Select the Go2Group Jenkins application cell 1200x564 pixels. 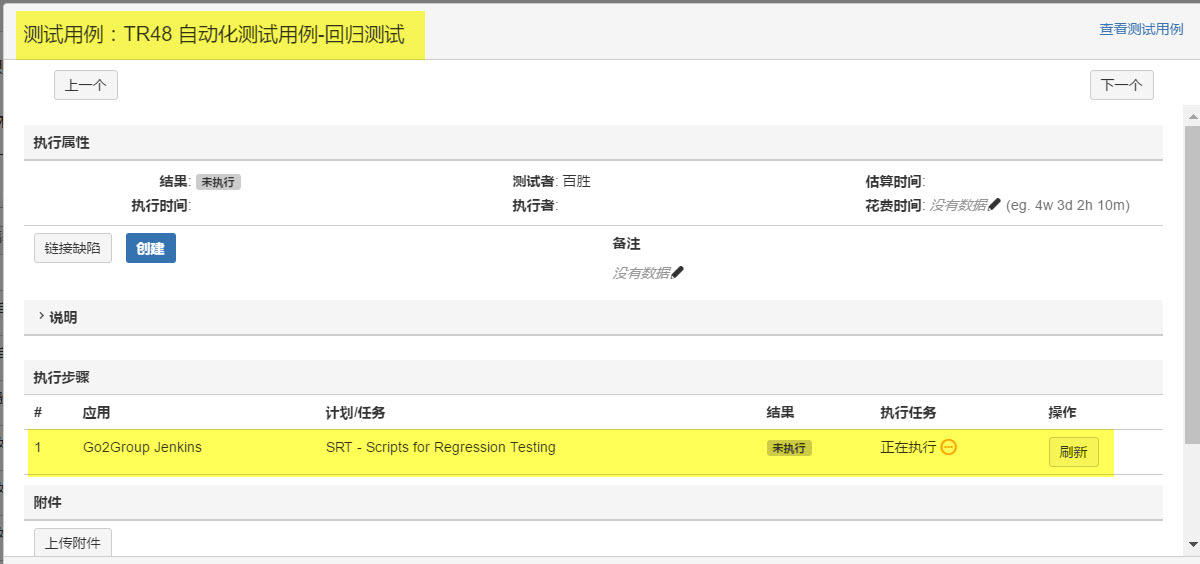click(x=142, y=447)
